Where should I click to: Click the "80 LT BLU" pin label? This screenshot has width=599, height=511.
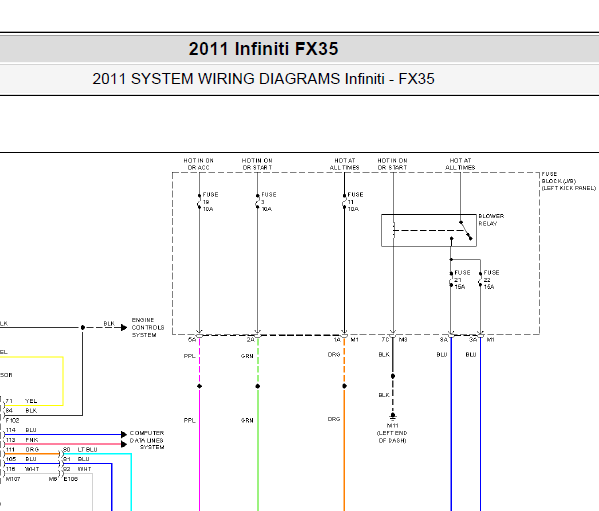80,450
